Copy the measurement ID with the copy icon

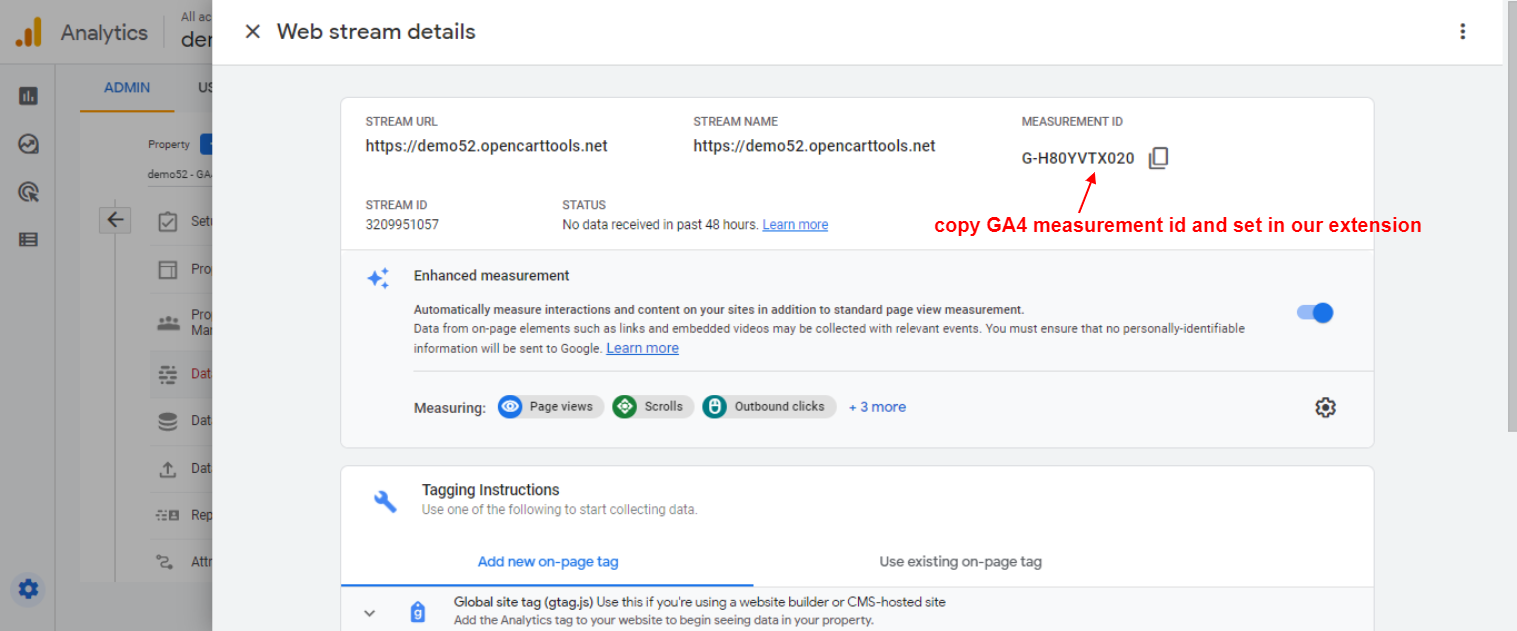click(x=1158, y=158)
